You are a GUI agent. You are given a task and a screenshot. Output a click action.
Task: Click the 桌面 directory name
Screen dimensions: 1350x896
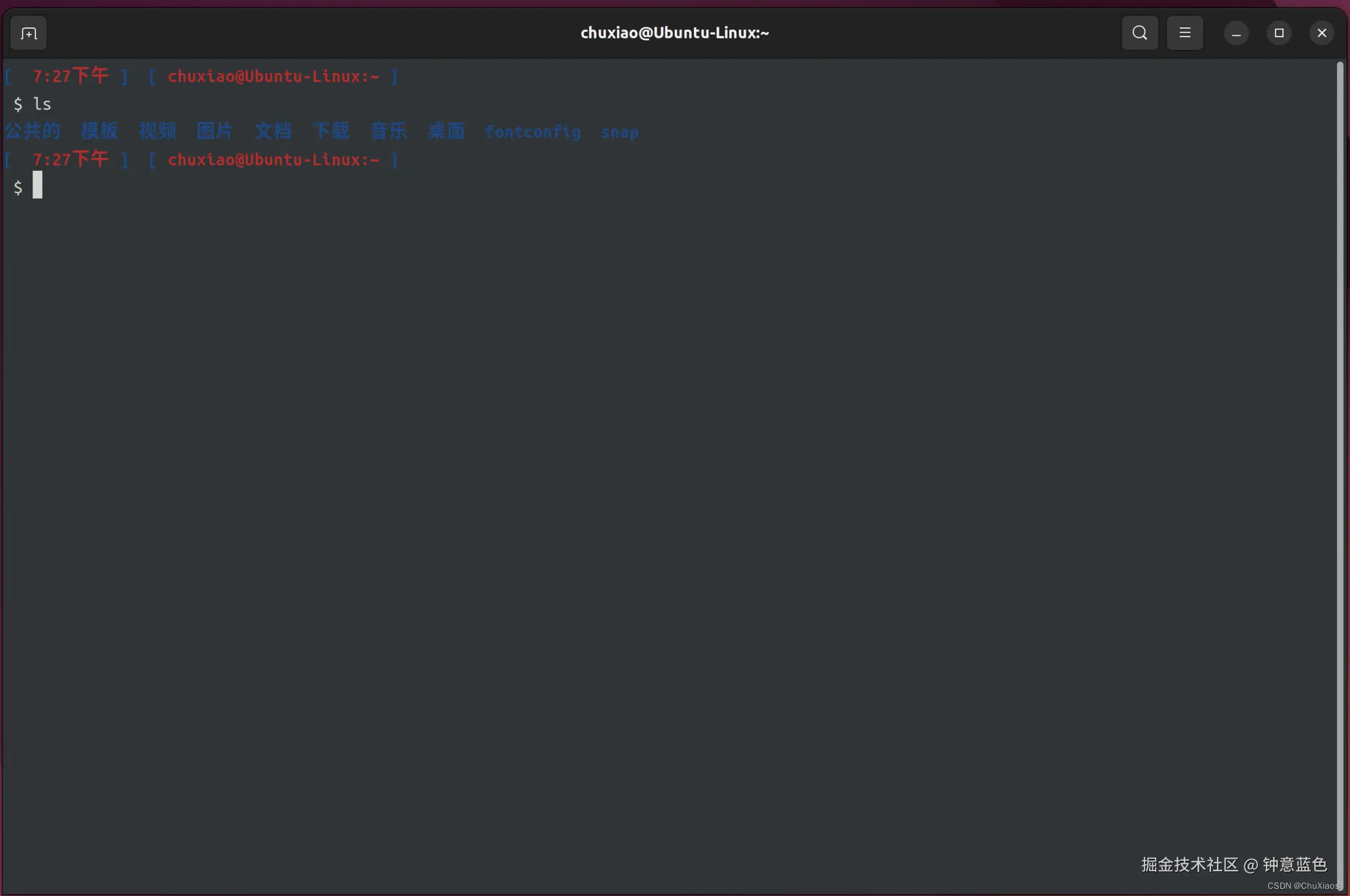[x=446, y=132]
